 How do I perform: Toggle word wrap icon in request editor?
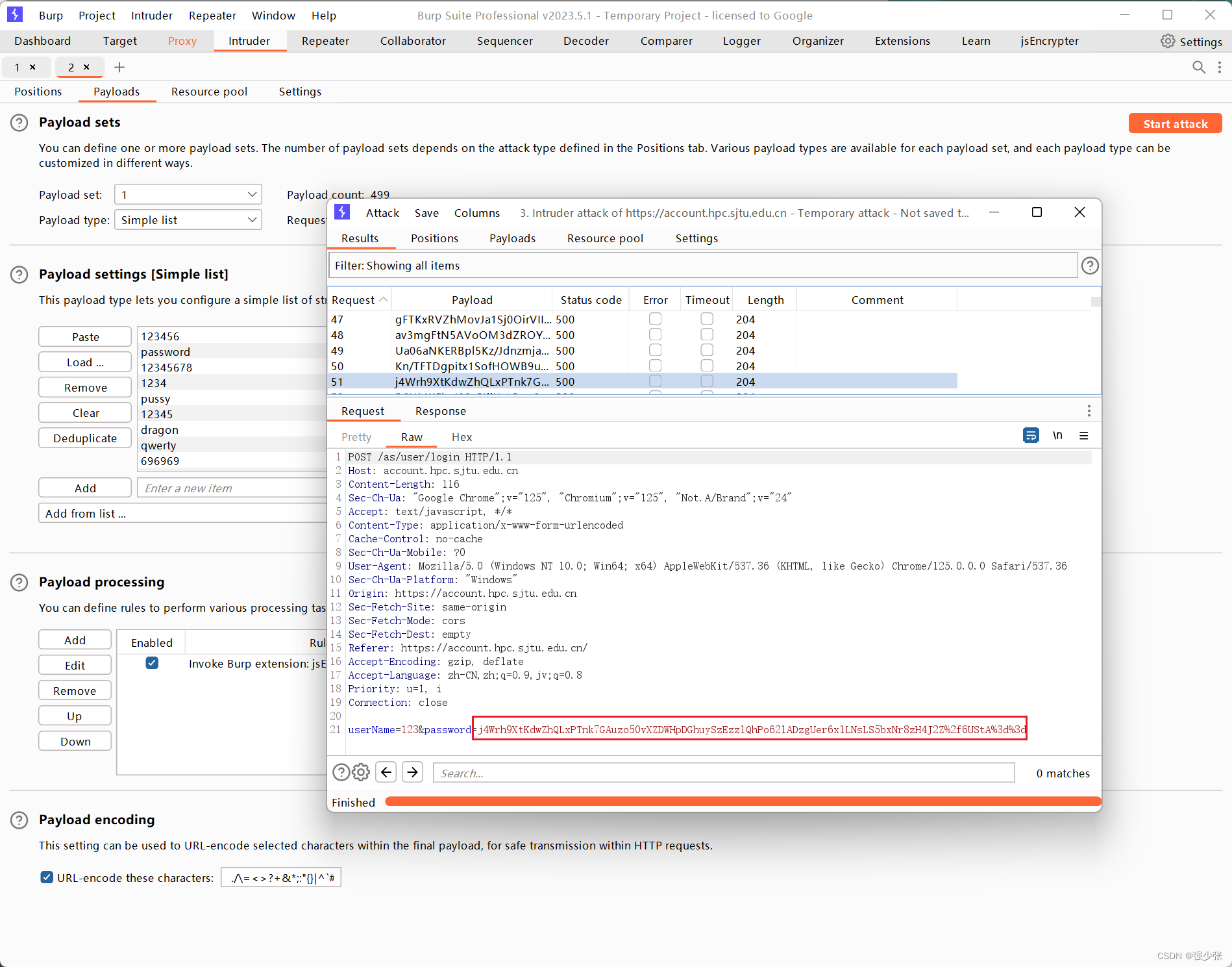tap(1031, 435)
